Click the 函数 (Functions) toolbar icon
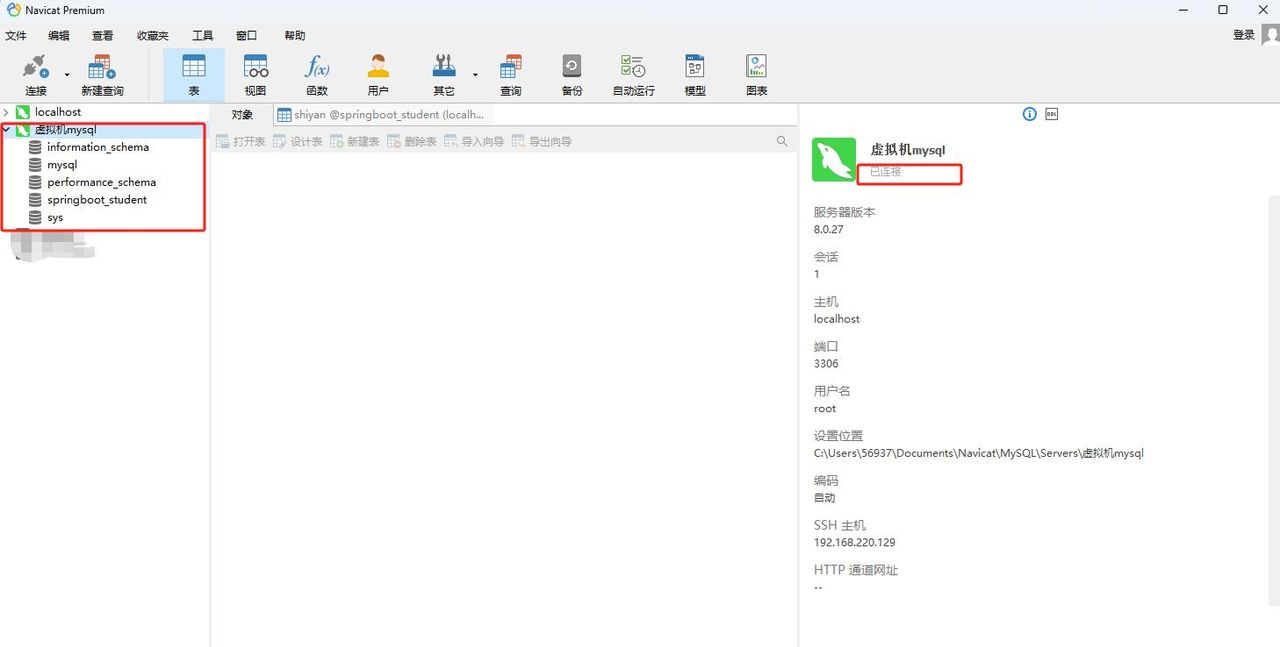Viewport: 1280px width, 647px height. (x=316, y=72)
